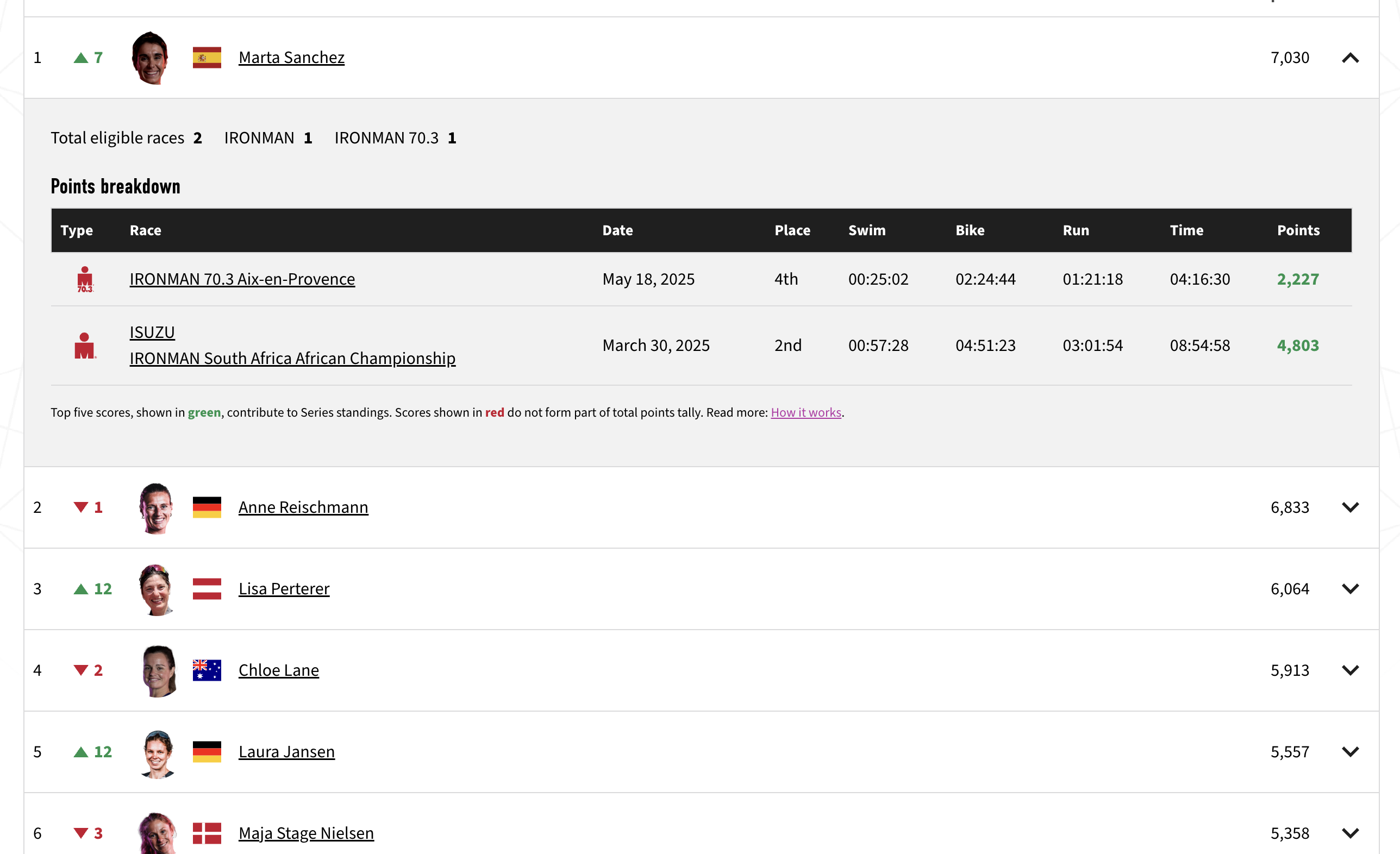
Task: Click the Total eligible races label
Action: (x=117, y=138)
